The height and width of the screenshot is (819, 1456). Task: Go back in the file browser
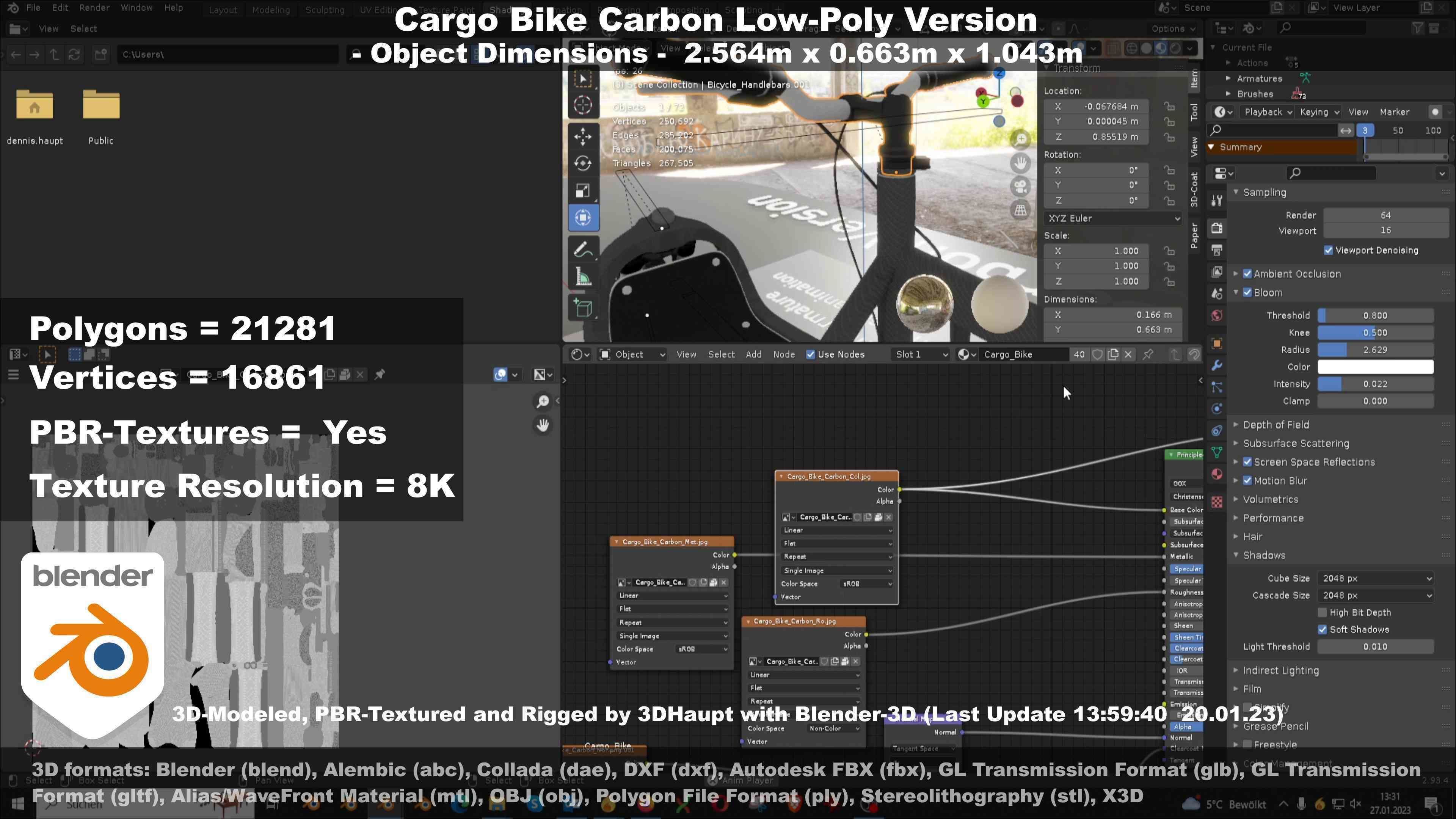point(16,55)
